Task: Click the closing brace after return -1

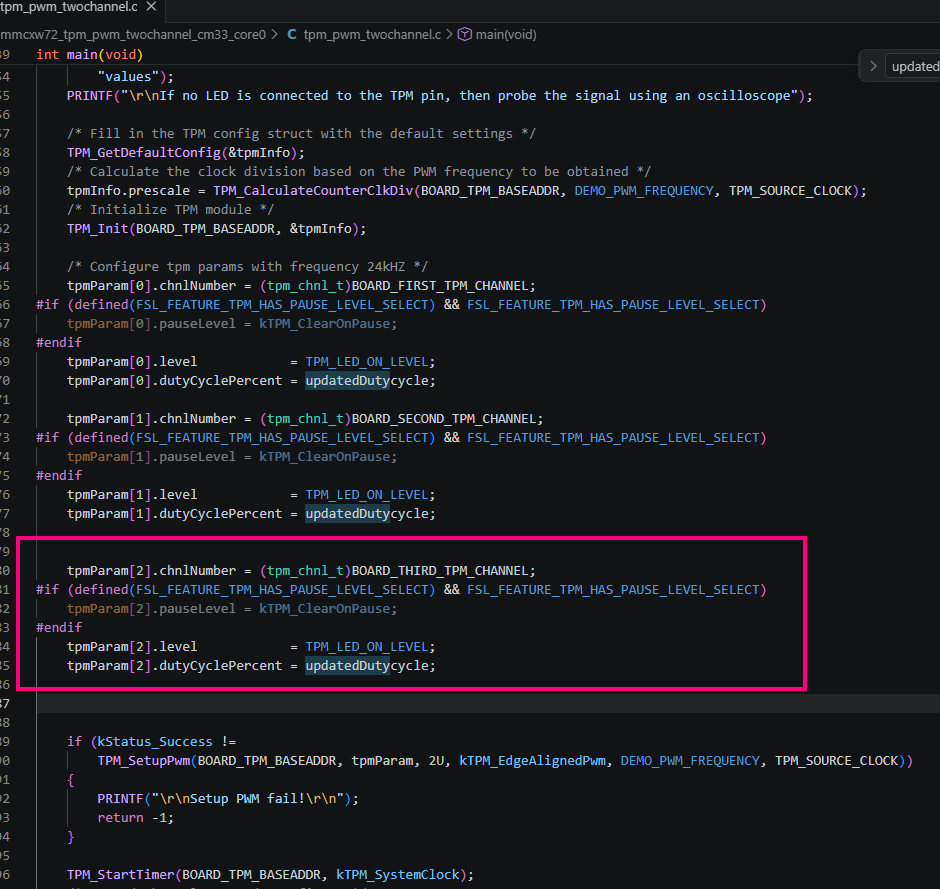Action: click(71, 837)
